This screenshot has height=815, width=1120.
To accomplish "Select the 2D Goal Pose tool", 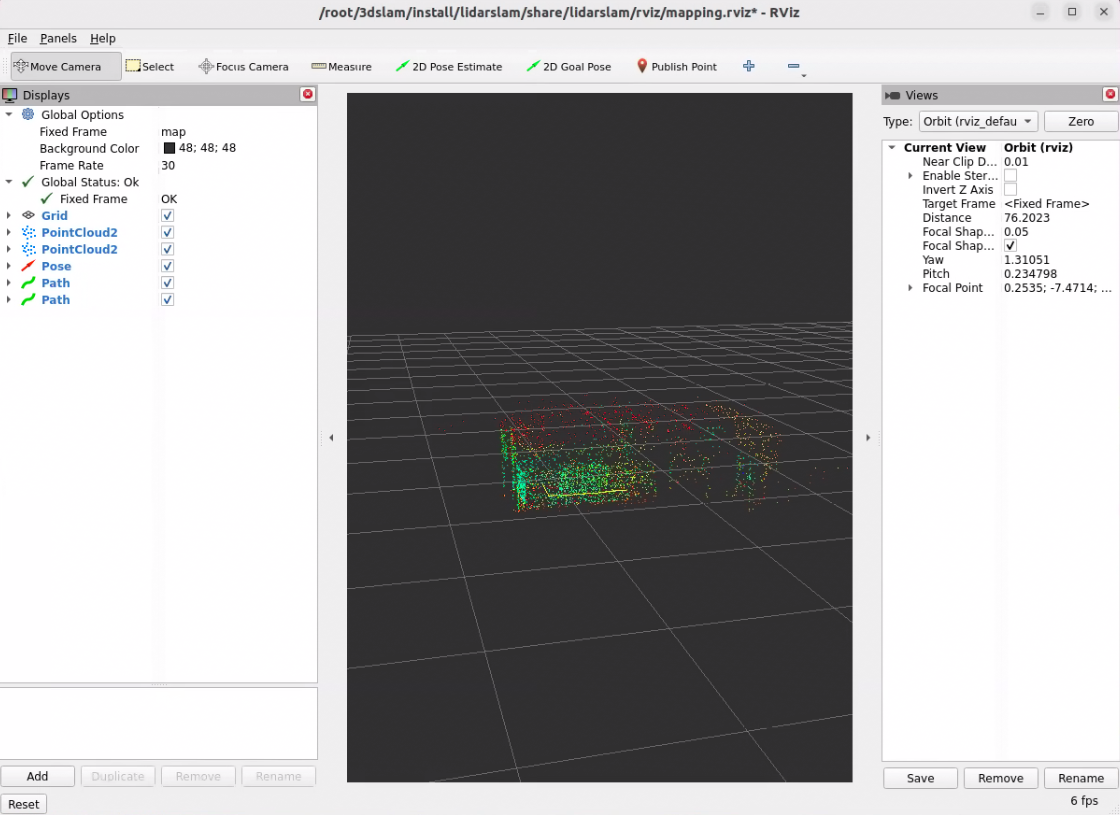I will 569,67.
